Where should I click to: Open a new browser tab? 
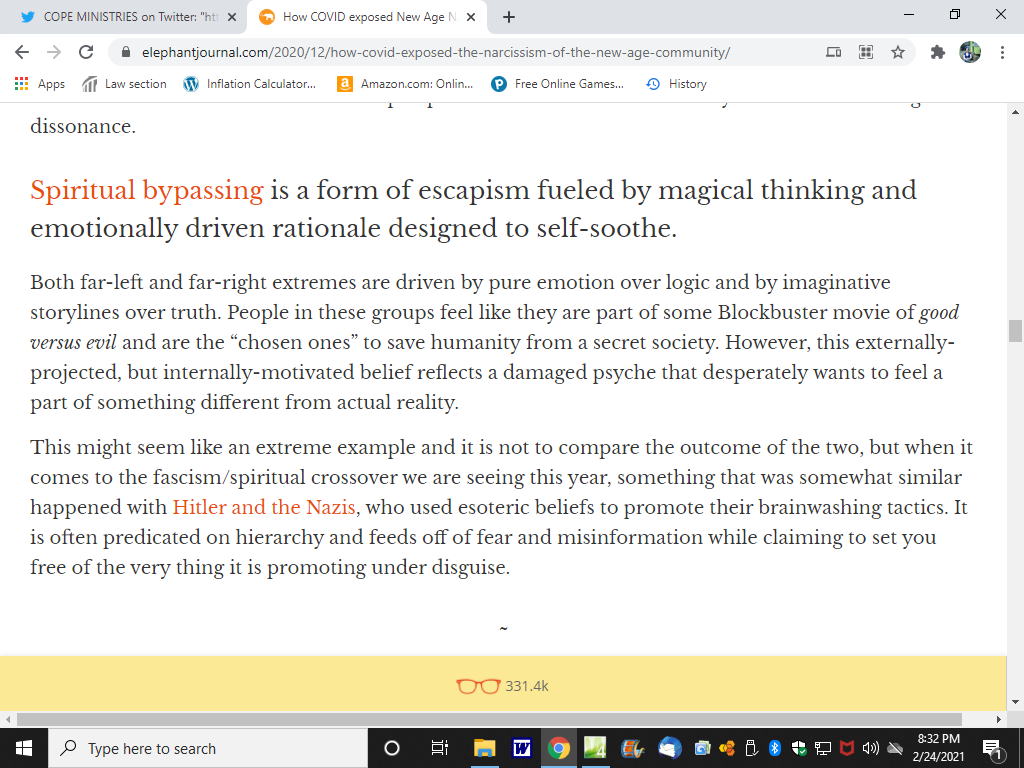coord(509,18)
